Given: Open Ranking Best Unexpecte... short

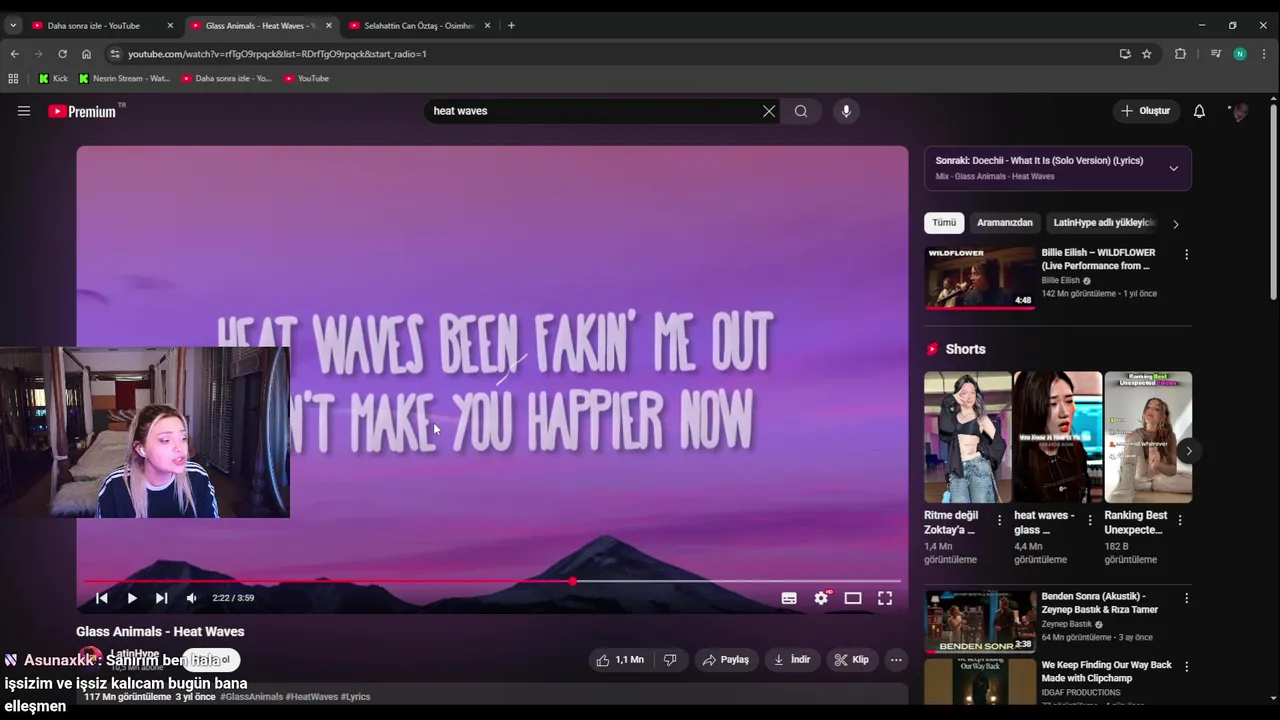Looking at the screenshot, I should coord(1148,437).
